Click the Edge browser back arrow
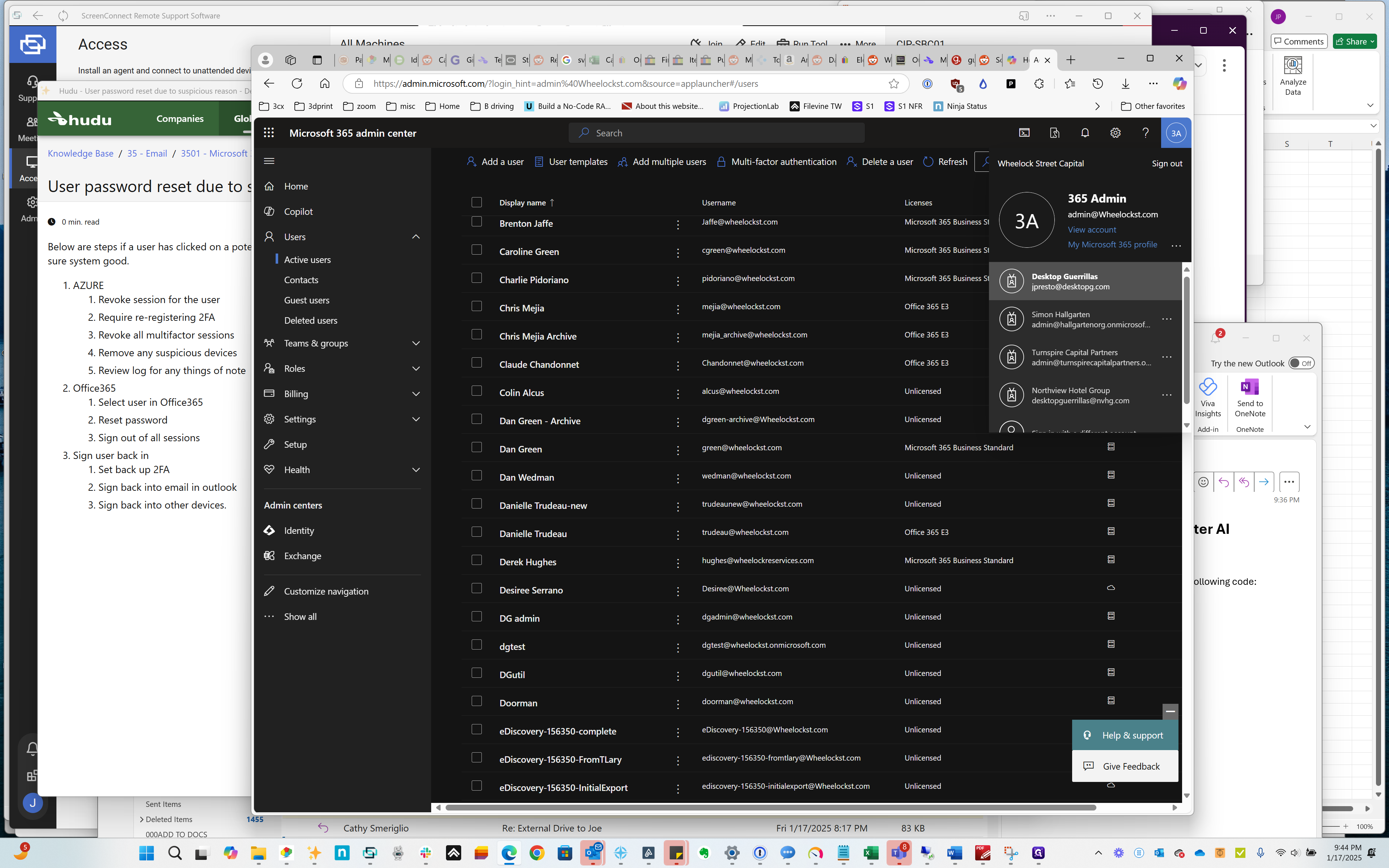 point(269,83)
